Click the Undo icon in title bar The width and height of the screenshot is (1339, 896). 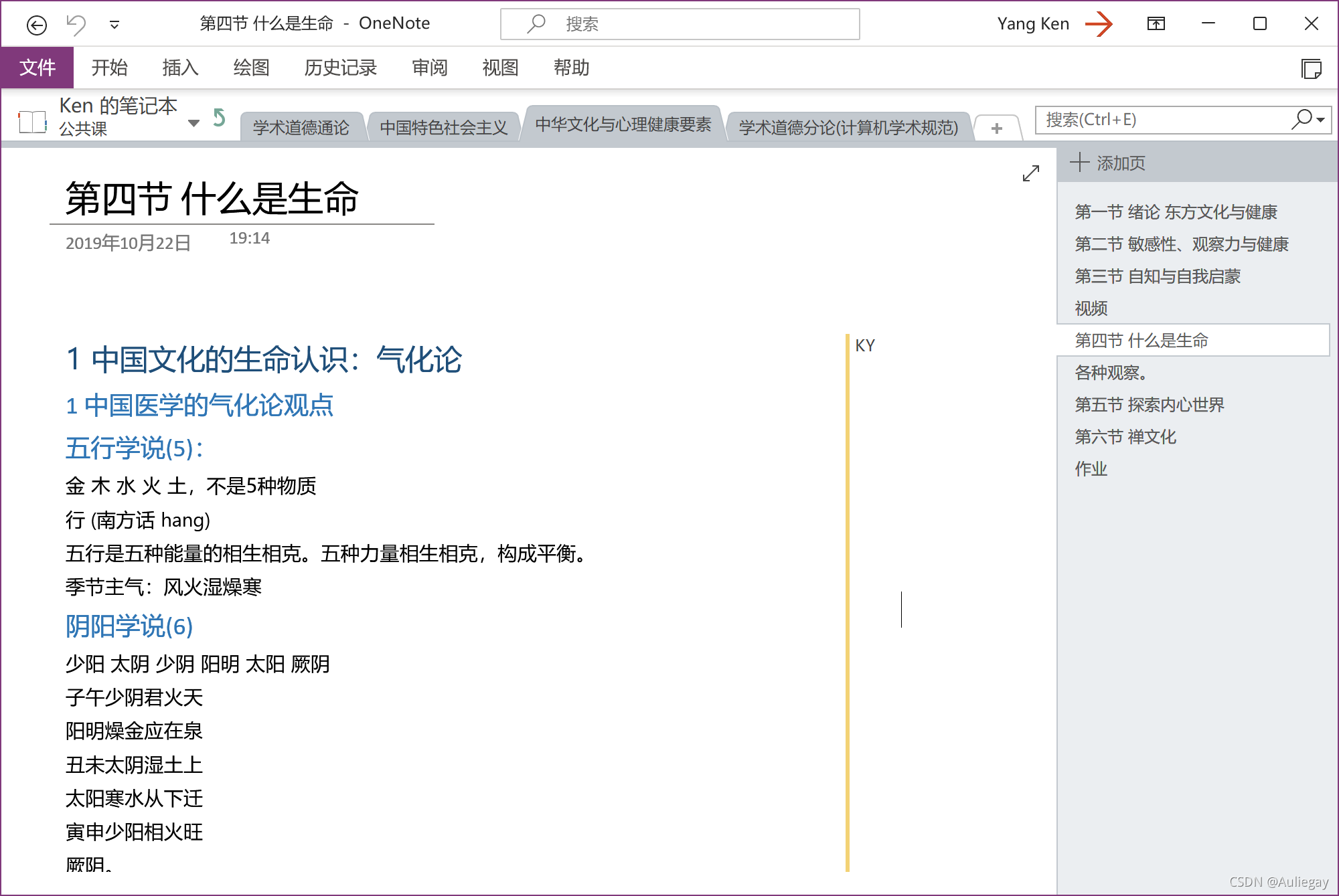pyautogui.click(x=76, y=25)
